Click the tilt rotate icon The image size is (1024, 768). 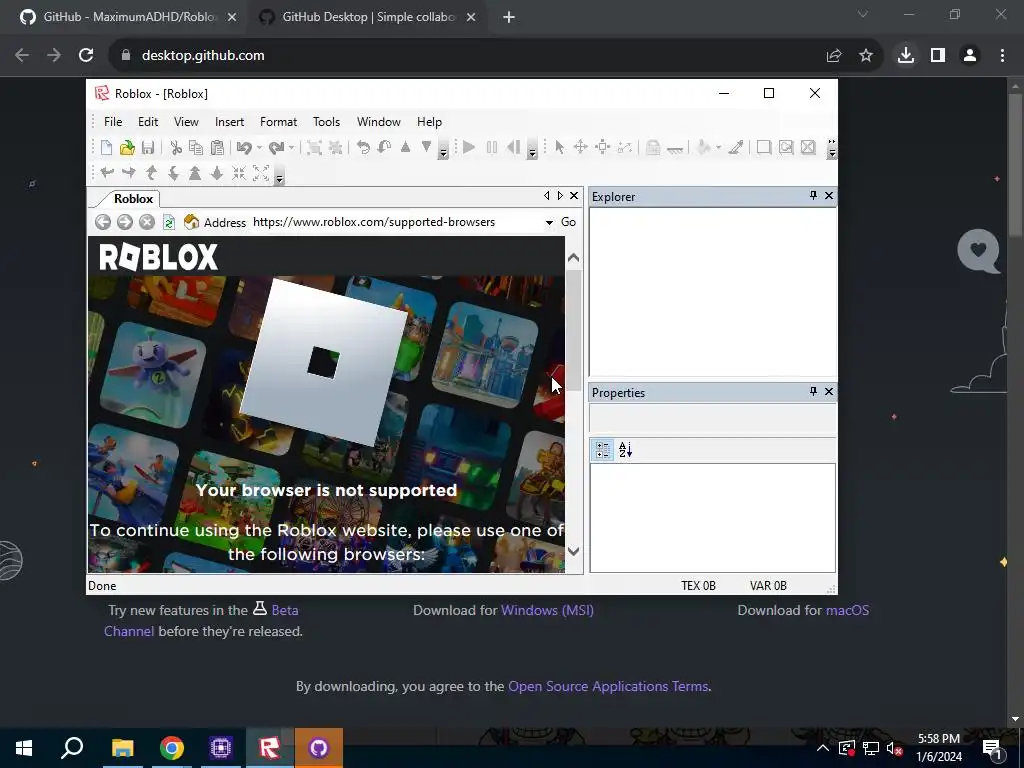point(384,148)
